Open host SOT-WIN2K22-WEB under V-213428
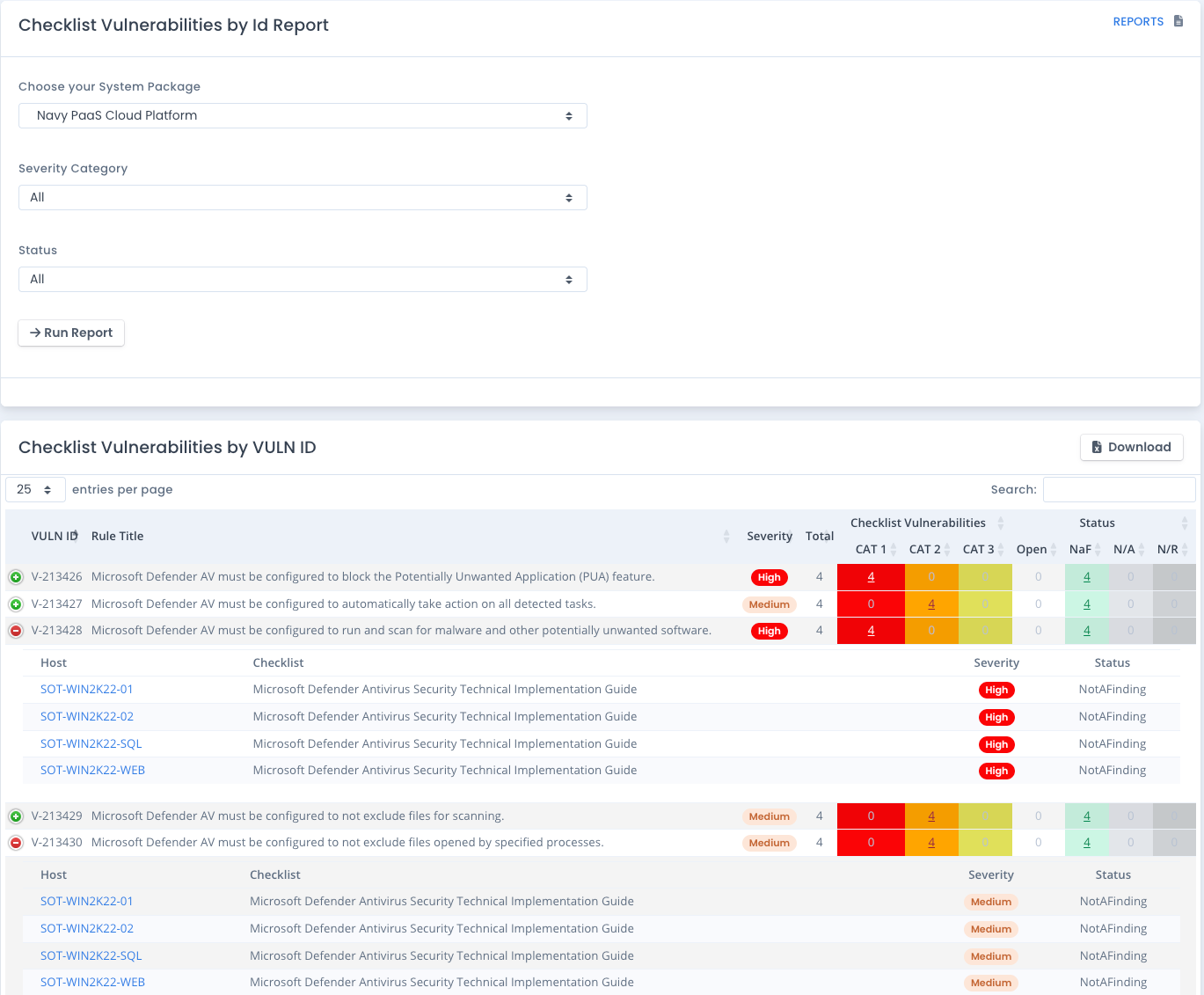1204x995 pixels. [x=93, y=771]
